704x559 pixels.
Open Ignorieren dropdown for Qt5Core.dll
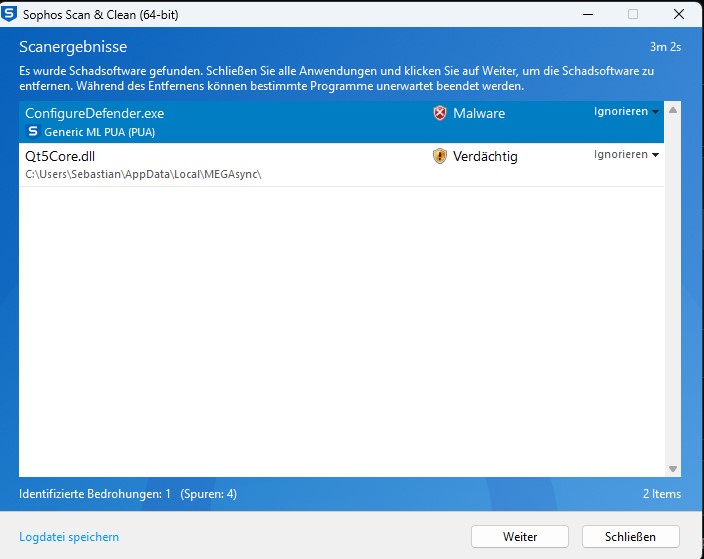tap(626, 154)
